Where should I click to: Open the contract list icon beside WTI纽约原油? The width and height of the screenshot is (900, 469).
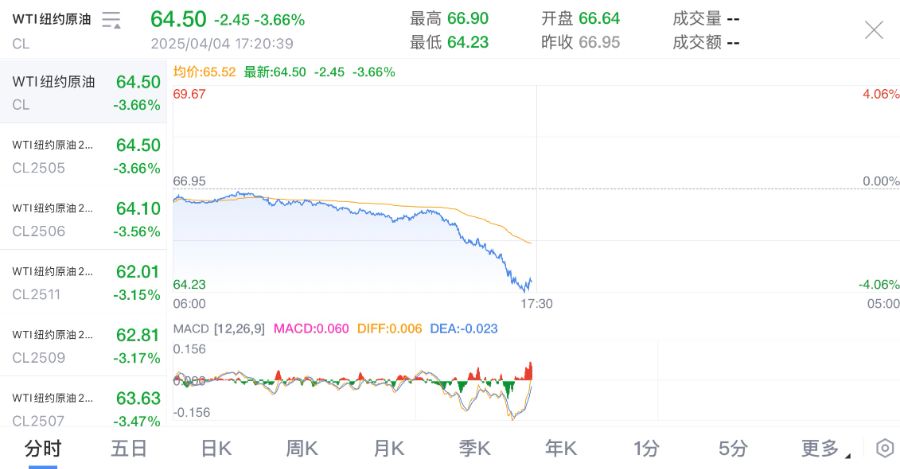(x=111, y=20)
